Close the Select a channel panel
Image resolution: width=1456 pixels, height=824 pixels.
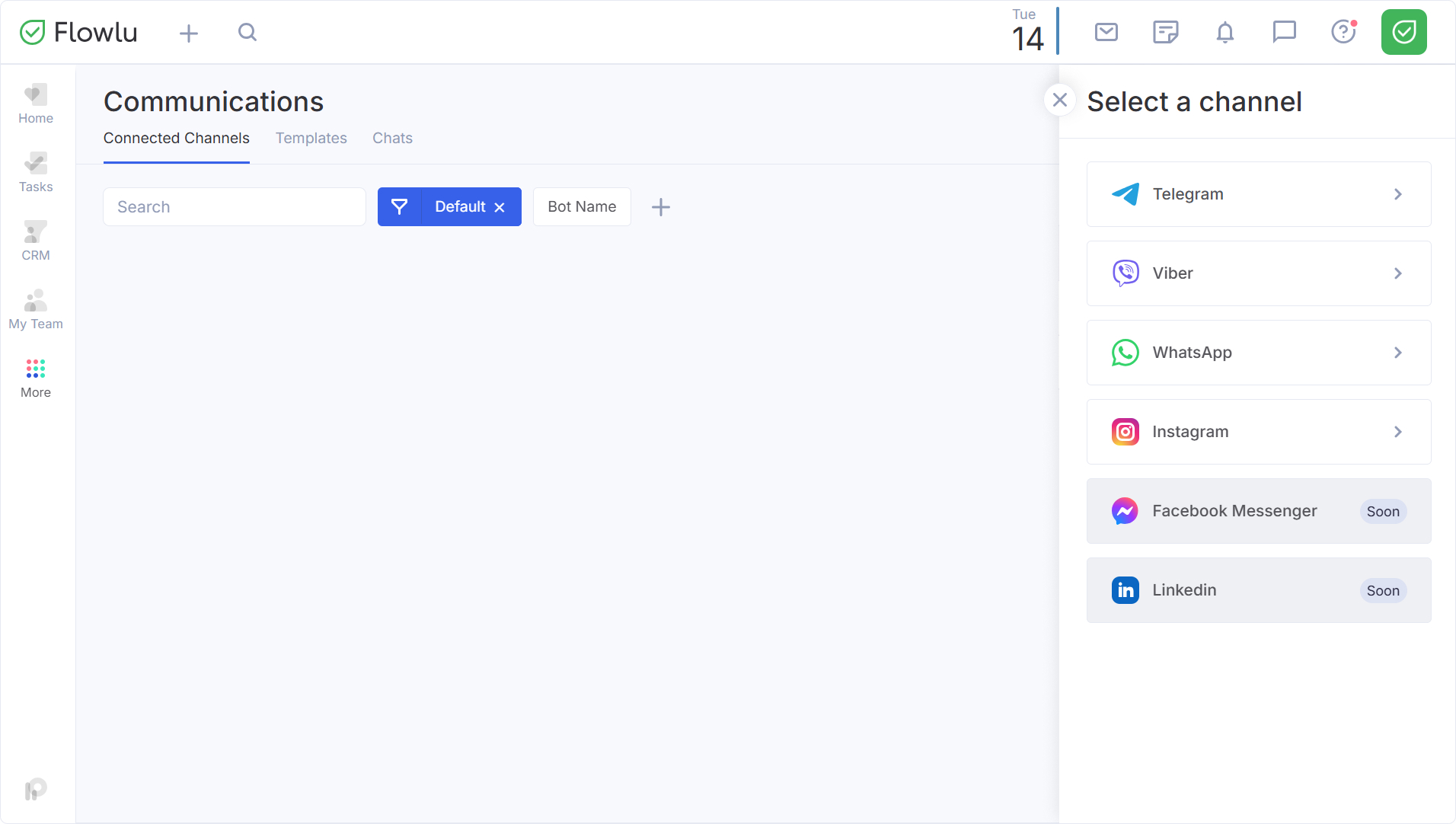(x=1059, y=100)
